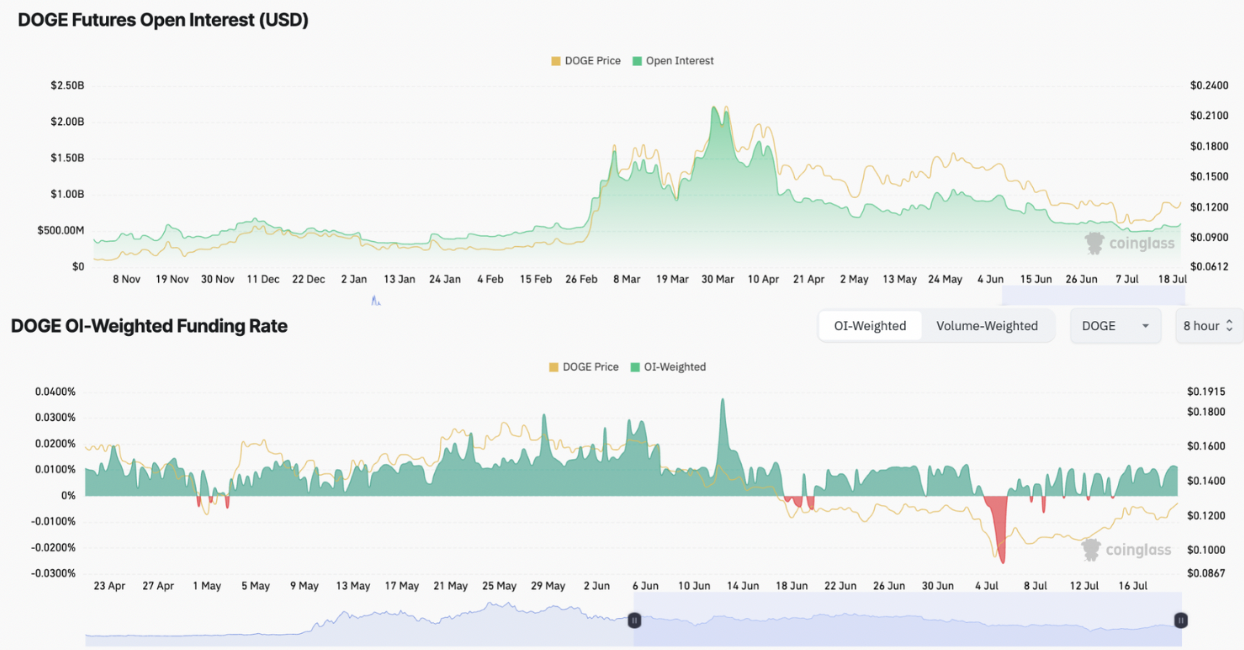Screen dimensions: 1244x650
Task: Click the -0.0300% funding rate axis label
Action: [54, 573]
